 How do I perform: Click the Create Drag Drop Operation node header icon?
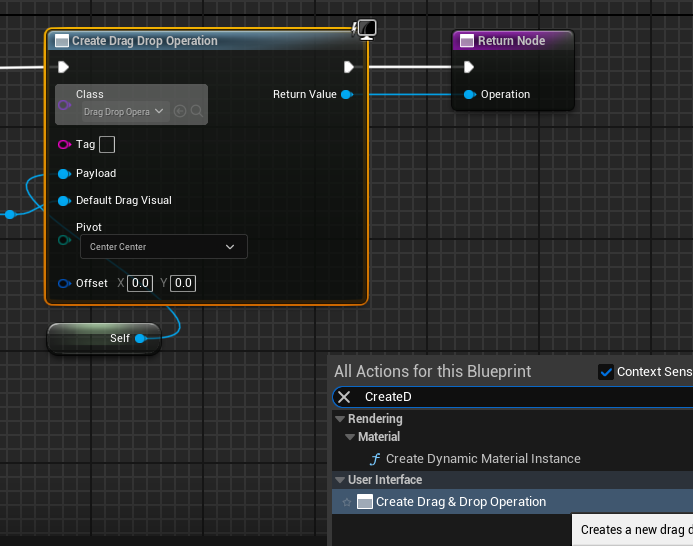[x=61, y=41]
